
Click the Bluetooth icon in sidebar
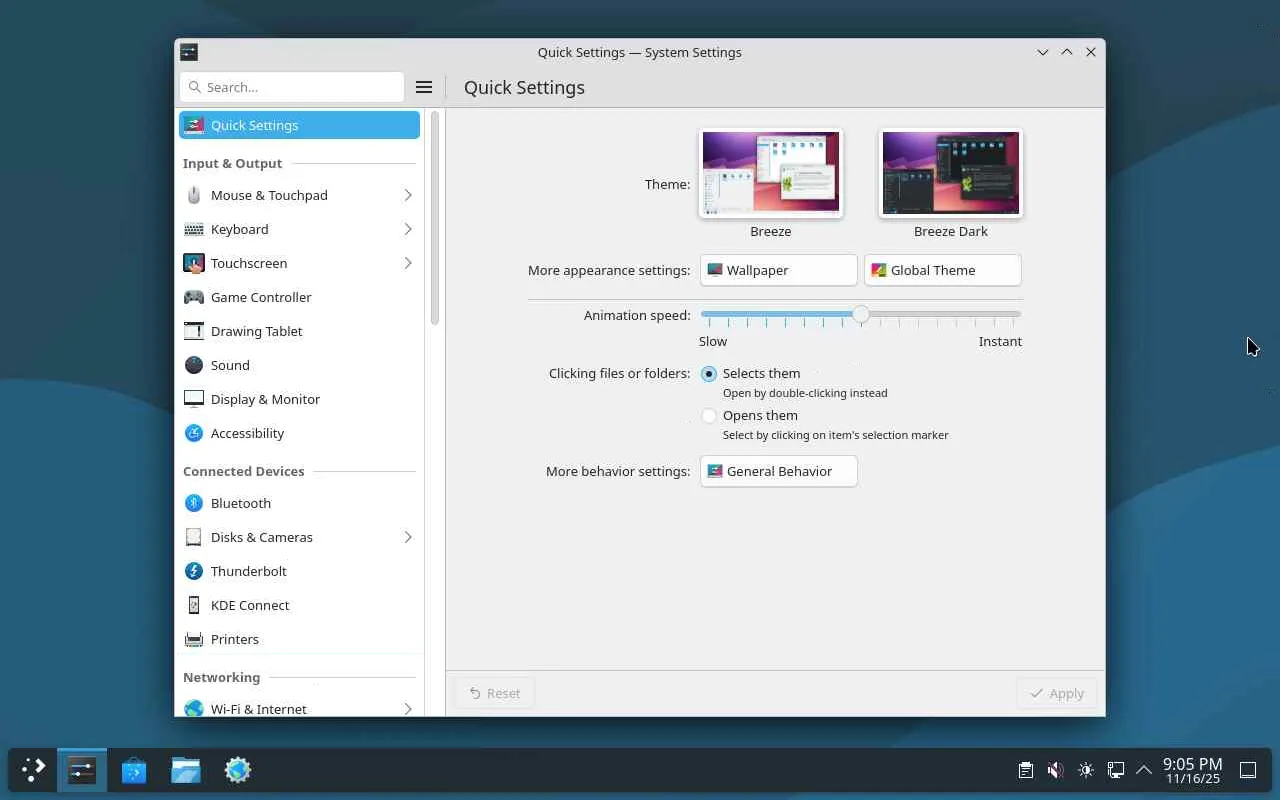(x=194, y=503)
